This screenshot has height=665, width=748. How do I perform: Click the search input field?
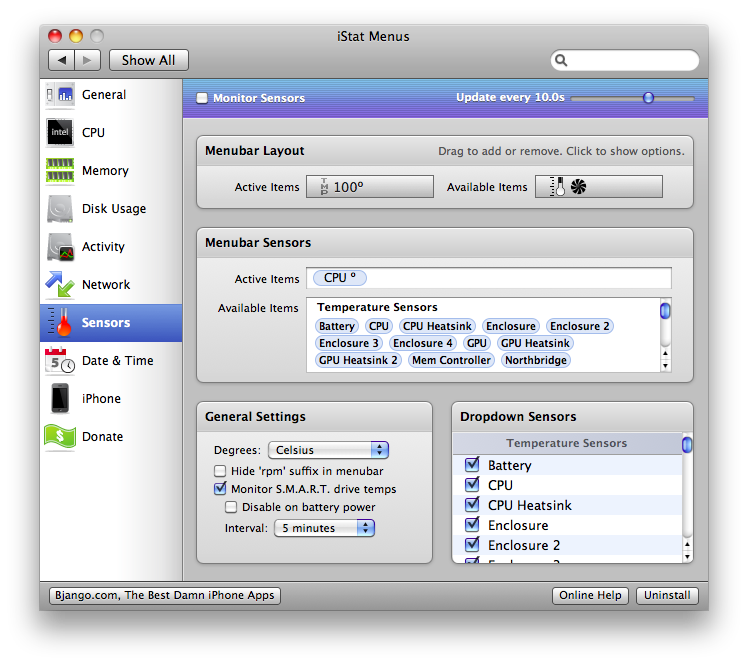point(625,60)
